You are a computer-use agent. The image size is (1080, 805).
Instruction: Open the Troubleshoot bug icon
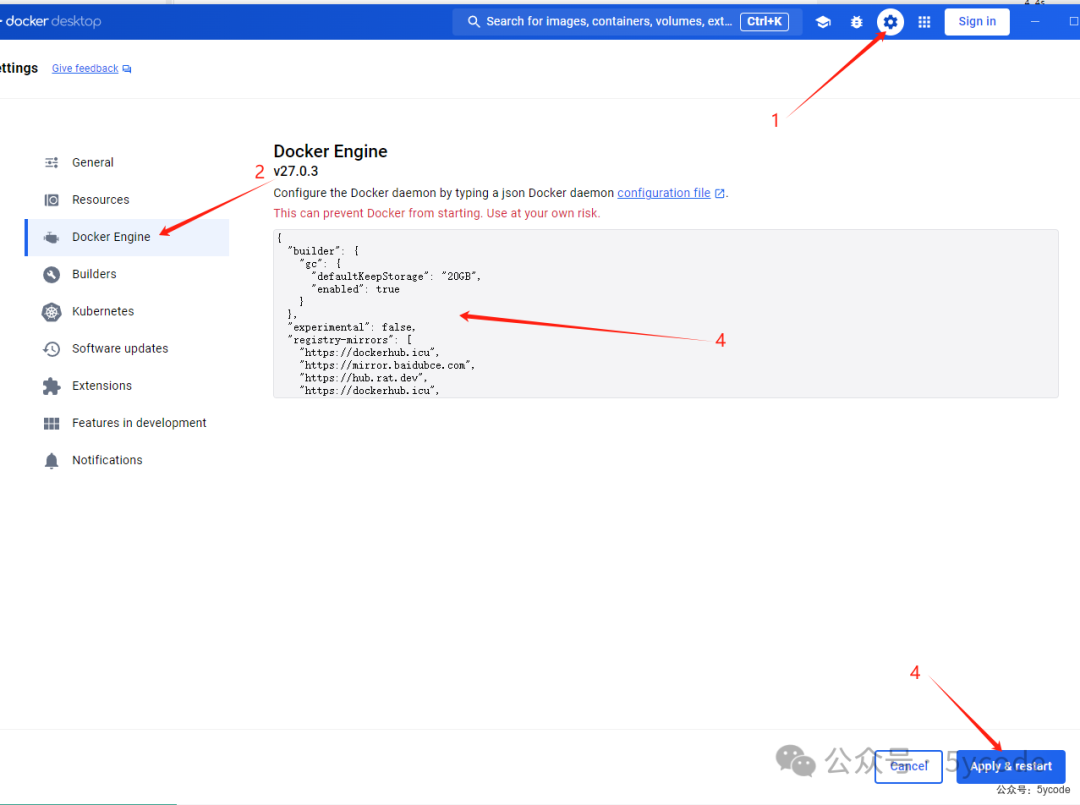(856, 21)
